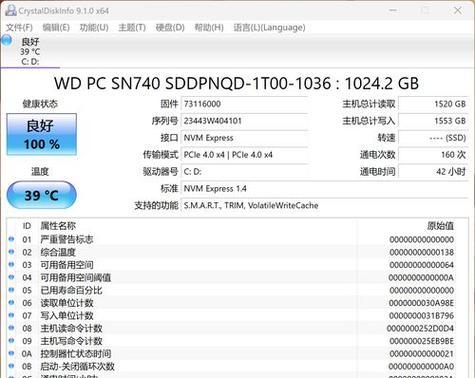Select the 读取单位计数 attribute name
The image size is (475, 378).
(67, 303)
